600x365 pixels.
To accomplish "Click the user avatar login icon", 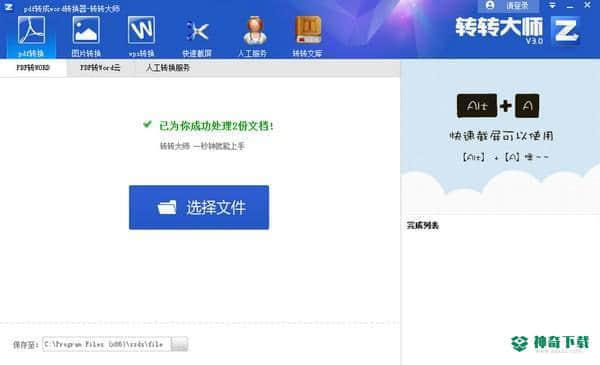I will [x=490, y=5].
